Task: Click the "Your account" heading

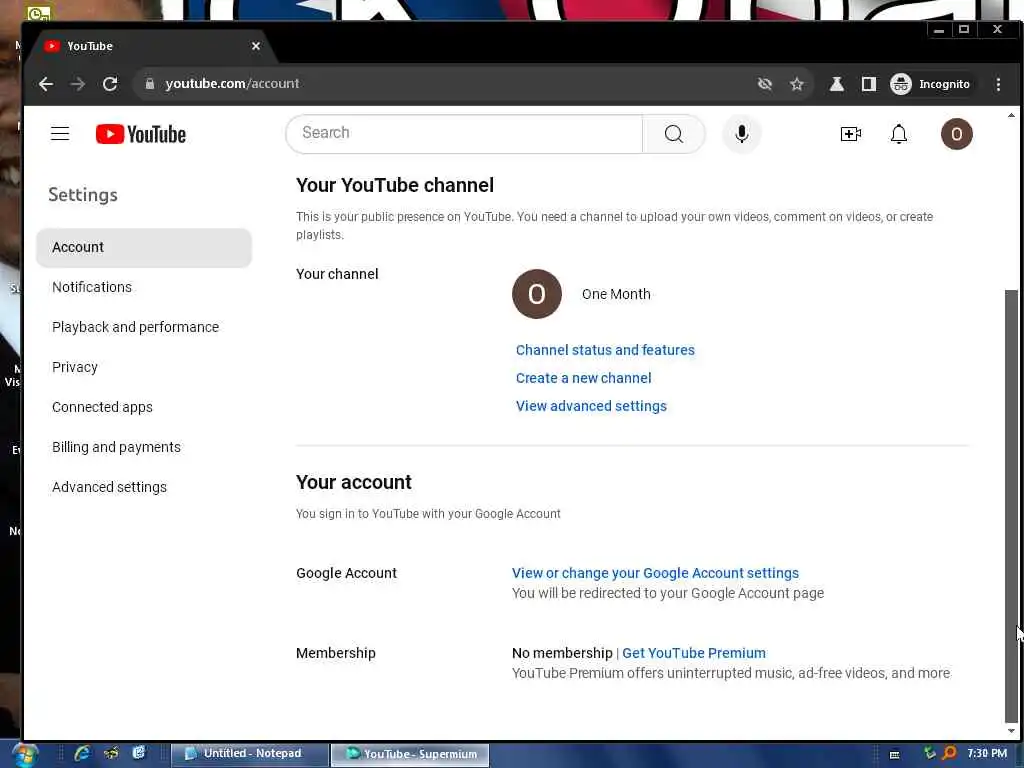Action: [x=353, y=483]
